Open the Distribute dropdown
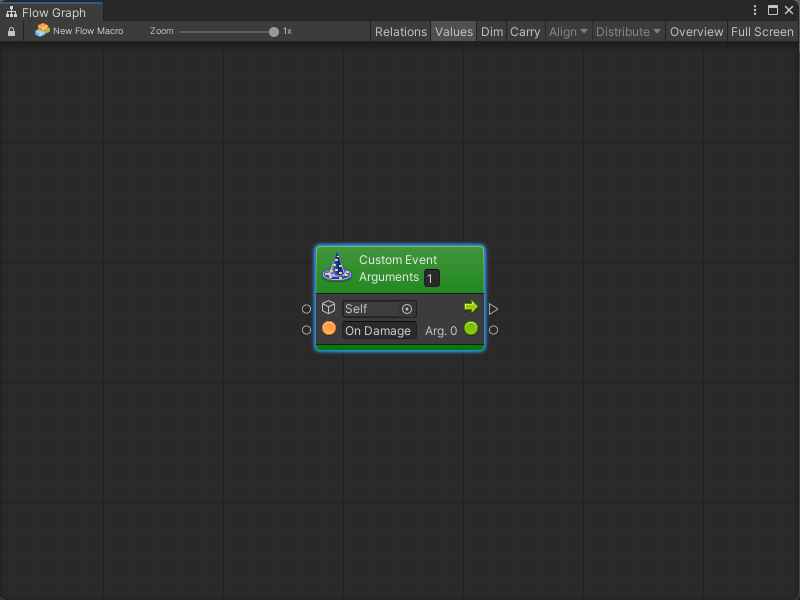The width and height of the screenshot is (800, 600). tap(628, 32)
